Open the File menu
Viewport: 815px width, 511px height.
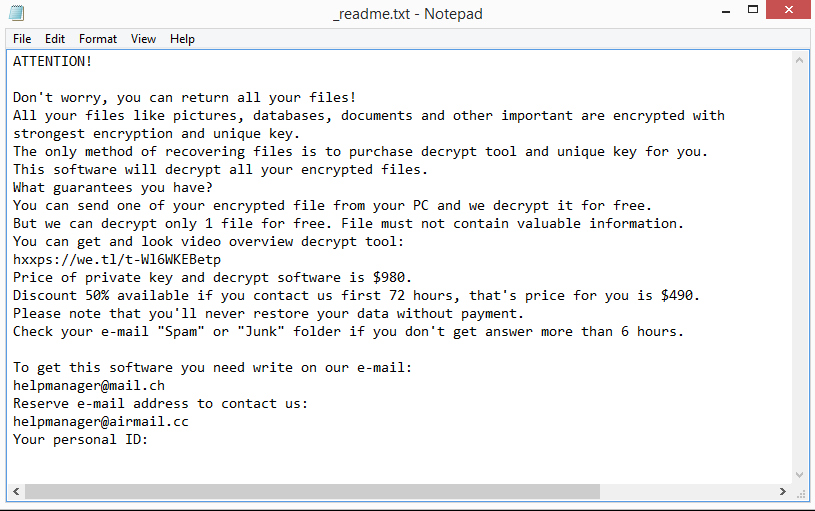coord(22,39)
